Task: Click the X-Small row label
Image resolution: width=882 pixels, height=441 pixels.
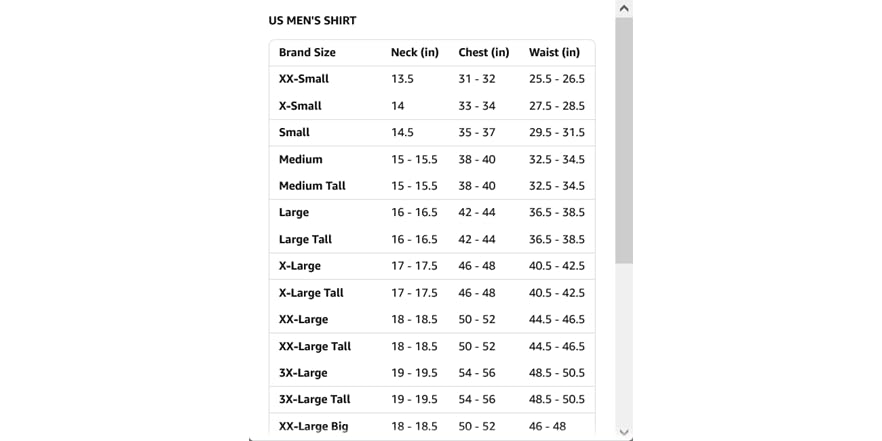Action: point(300,106)
